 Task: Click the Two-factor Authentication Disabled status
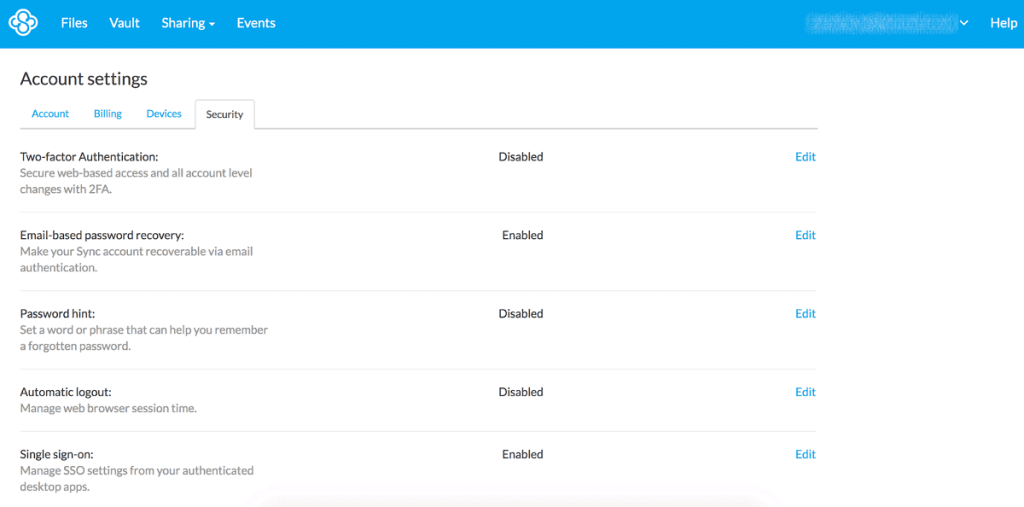point(521,157)
